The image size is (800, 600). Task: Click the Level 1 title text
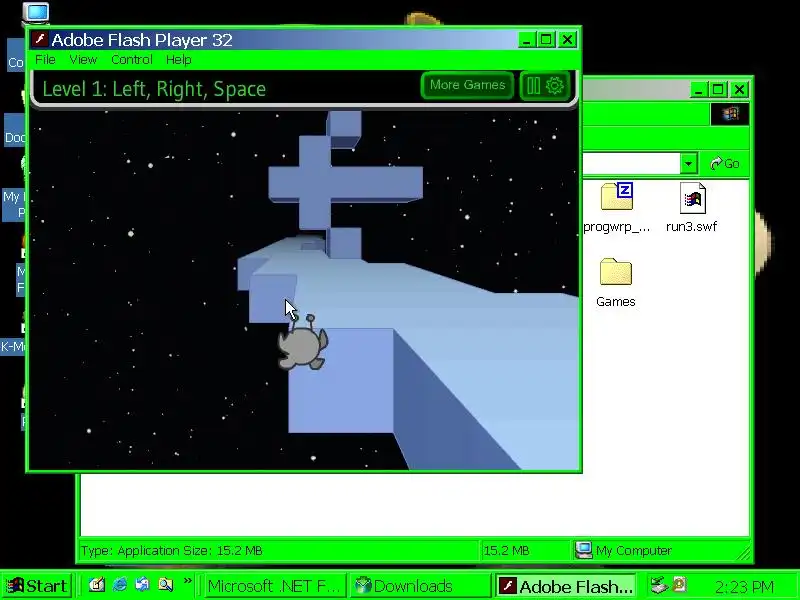pos(154,89)
